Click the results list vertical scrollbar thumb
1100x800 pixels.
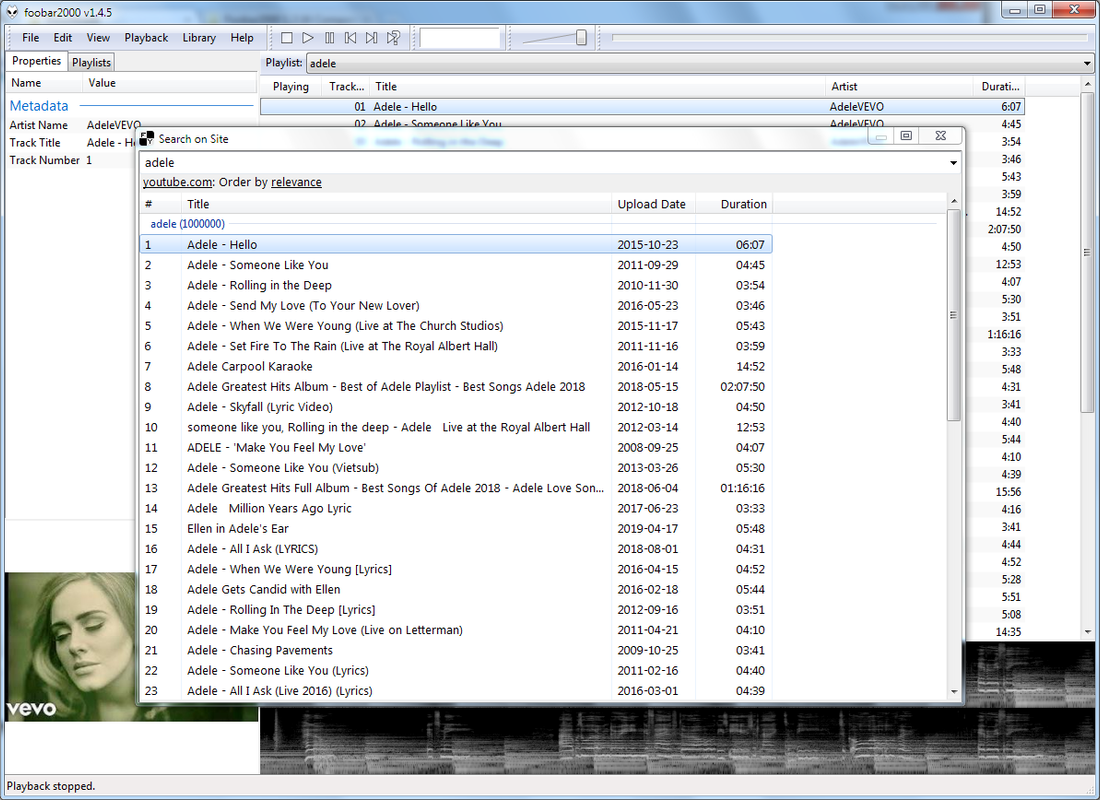tap(953, 315)
